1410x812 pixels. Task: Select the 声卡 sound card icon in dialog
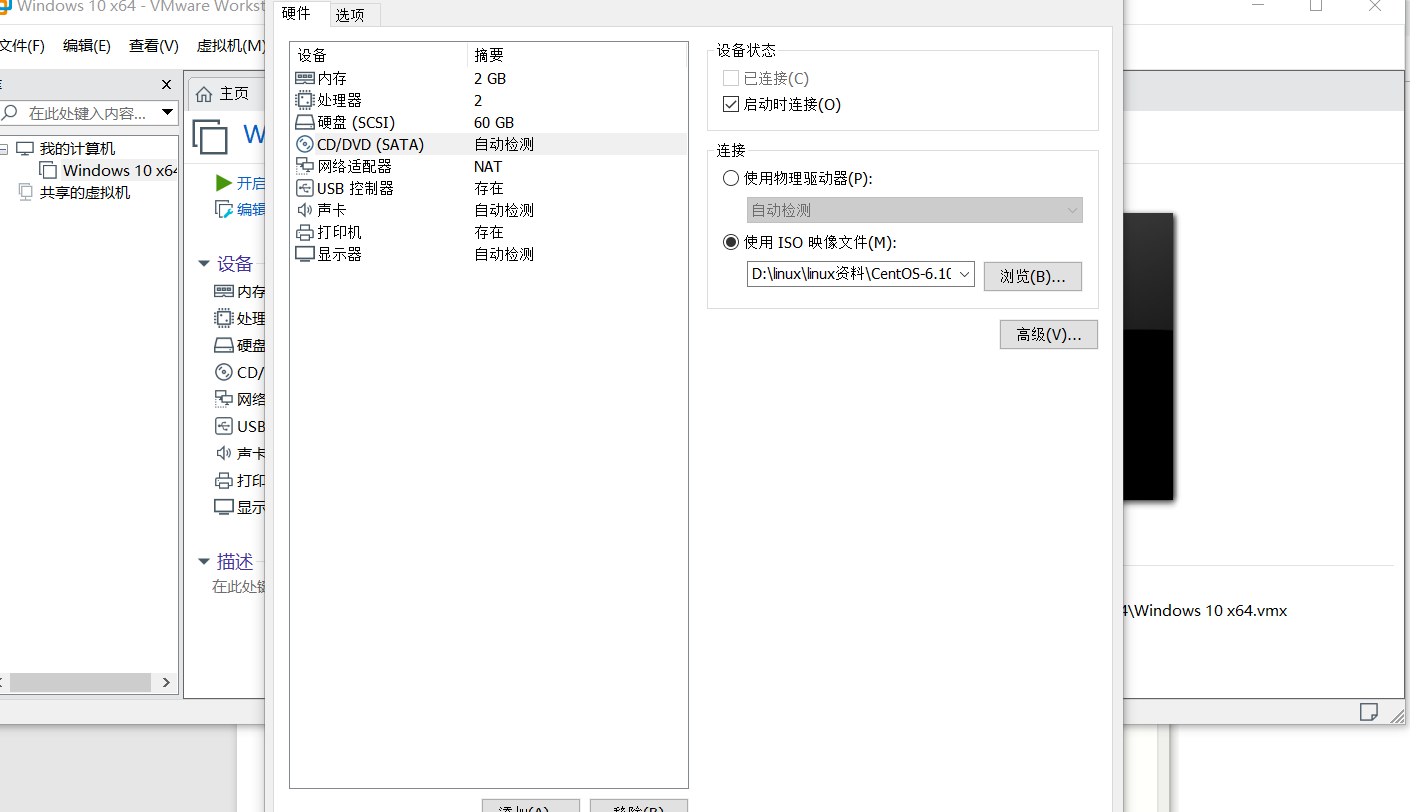(305, 210)
